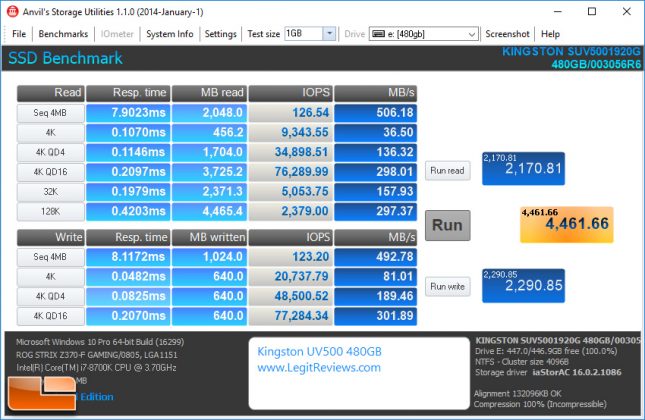
Task: Open the Settings menu
Action: 220,34
